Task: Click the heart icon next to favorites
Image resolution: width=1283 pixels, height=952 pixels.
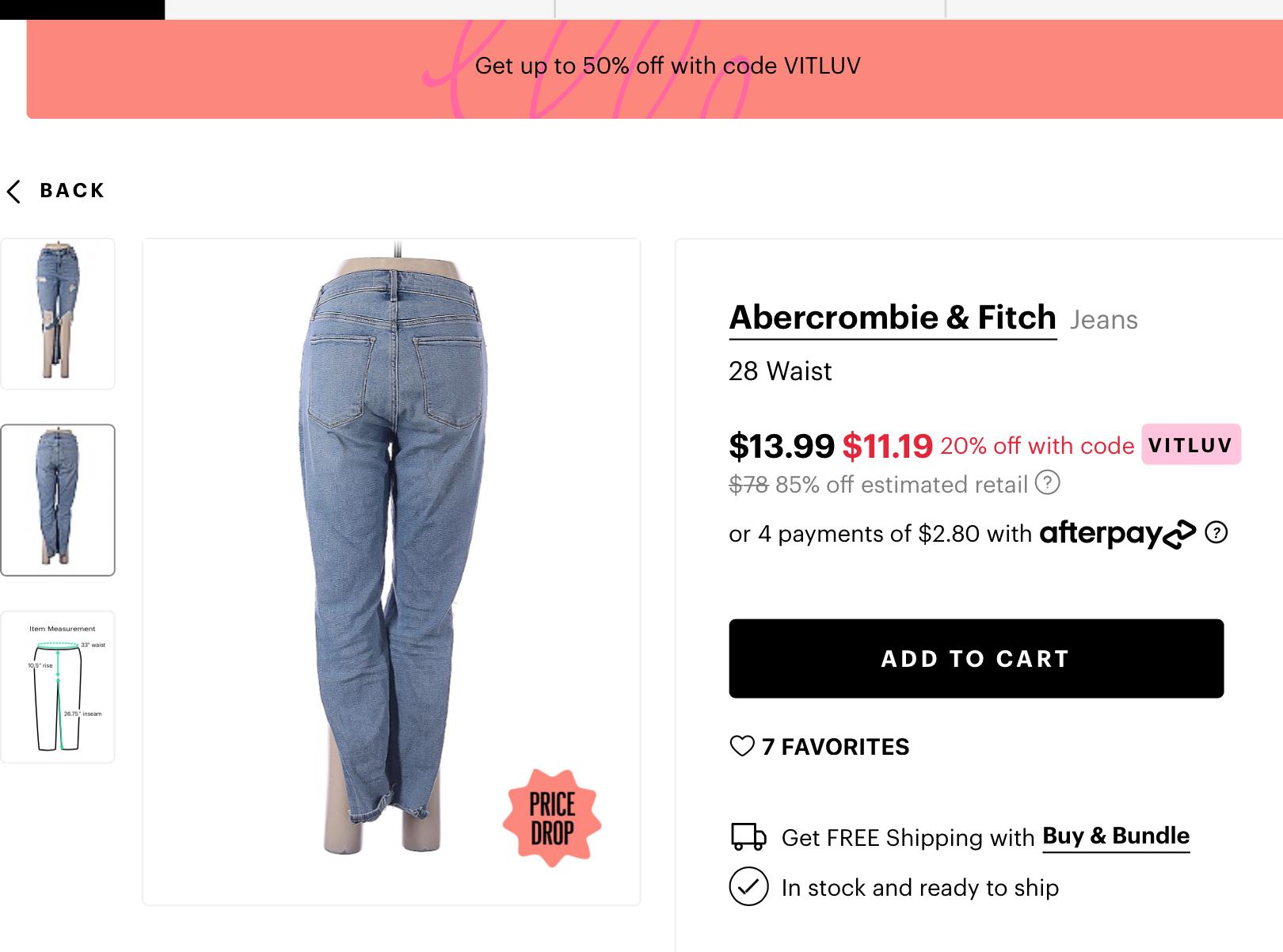Action: click(741, 745)
